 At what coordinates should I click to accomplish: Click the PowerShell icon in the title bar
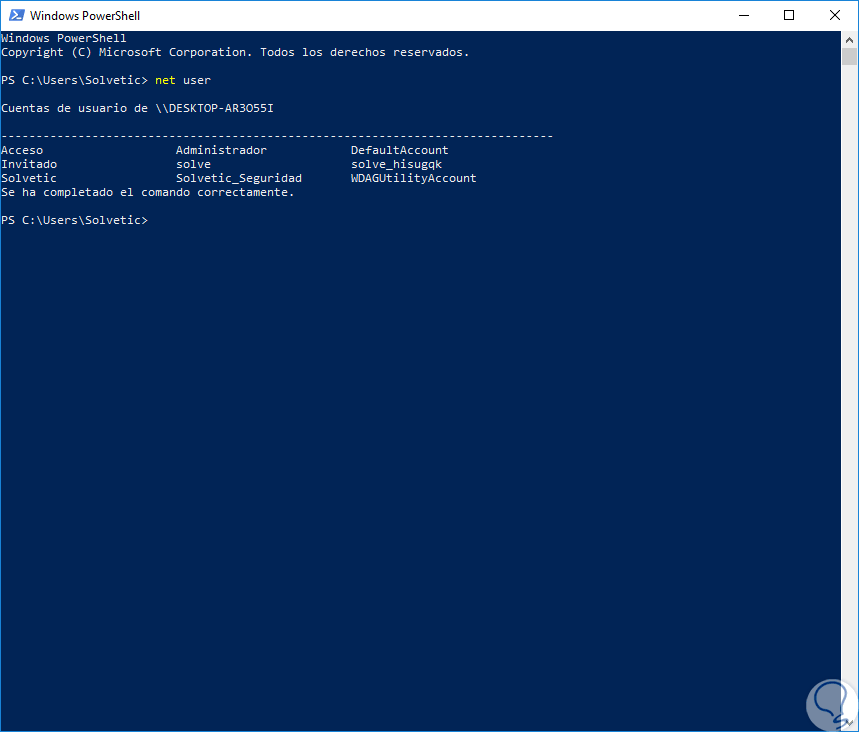click(16, 15)
